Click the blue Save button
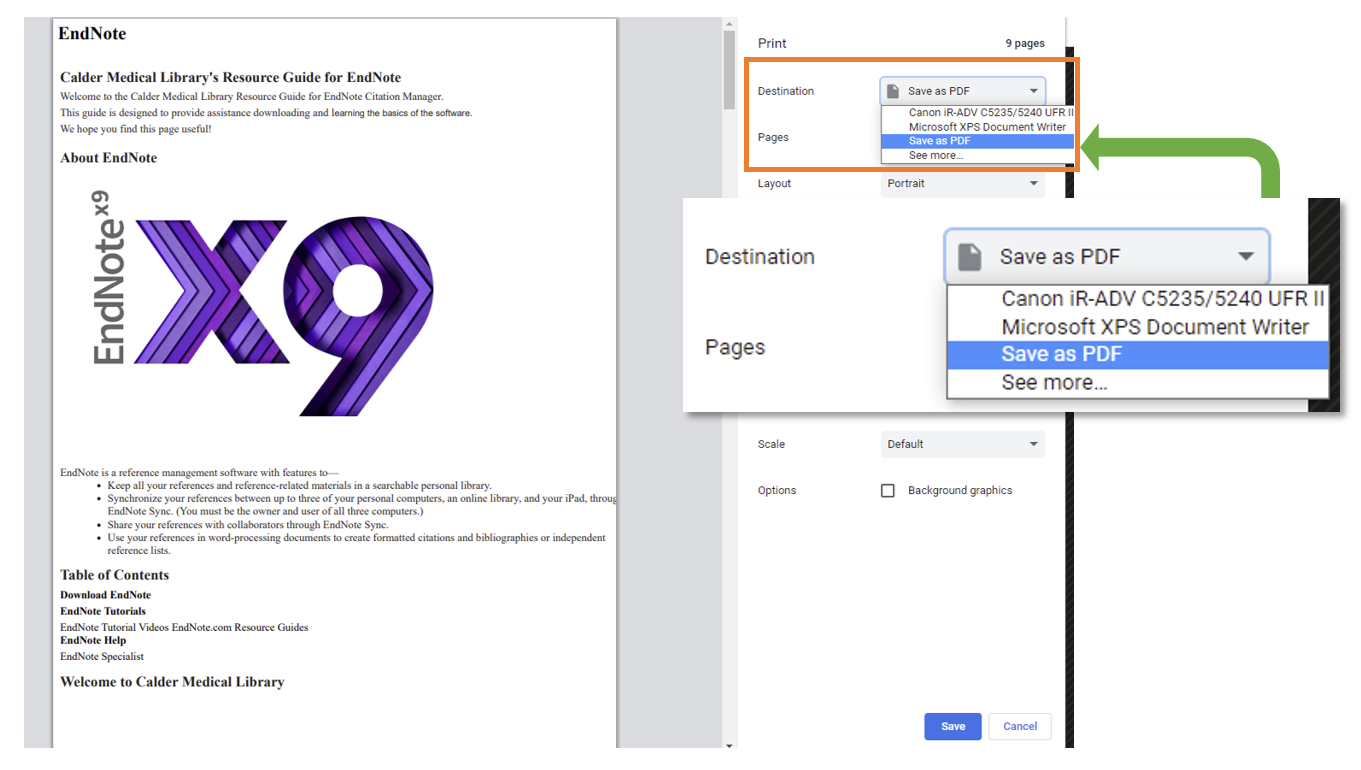This screenshot has height=770, width=1361. tap(953, 727)
